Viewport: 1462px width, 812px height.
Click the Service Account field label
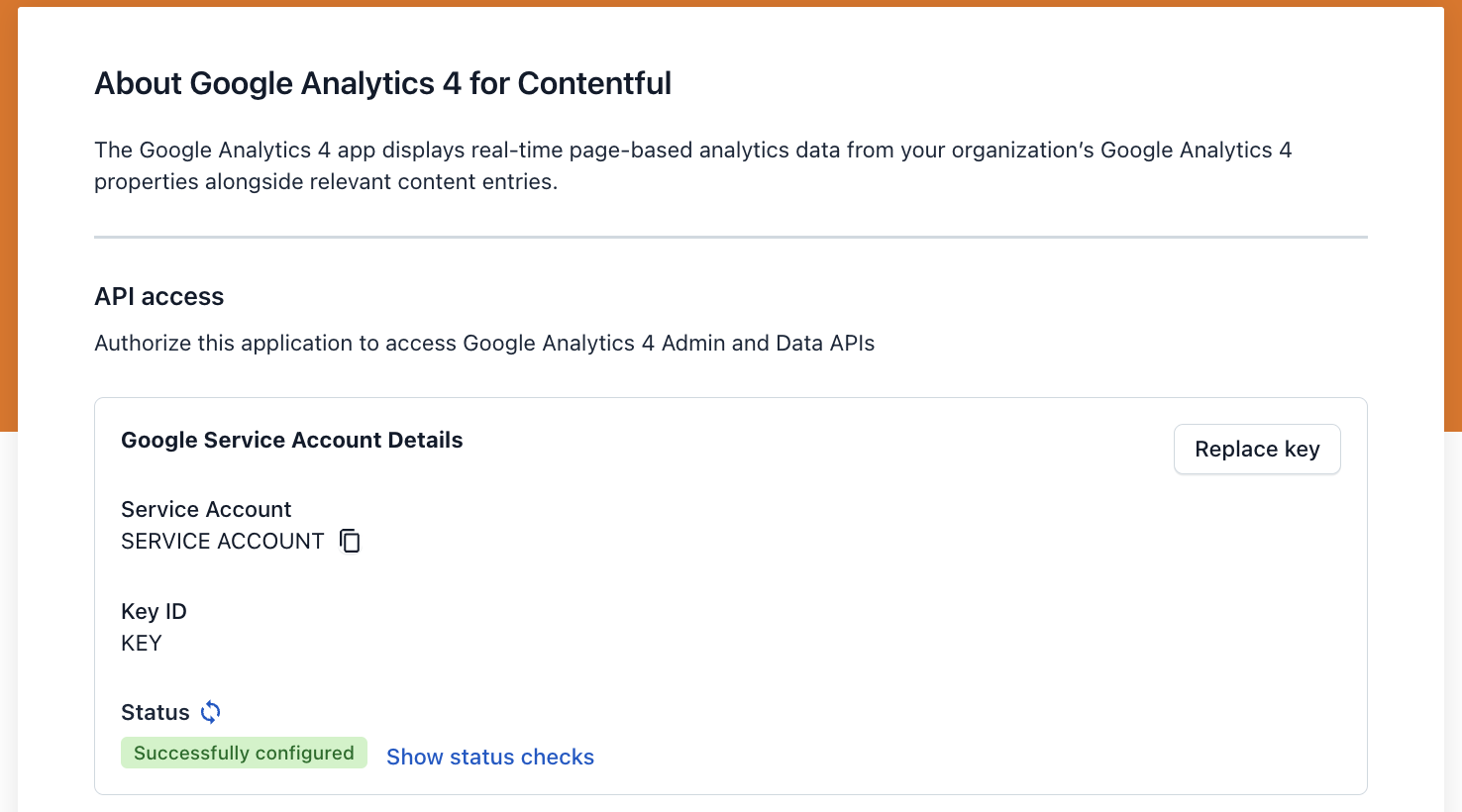coord(206,509)
